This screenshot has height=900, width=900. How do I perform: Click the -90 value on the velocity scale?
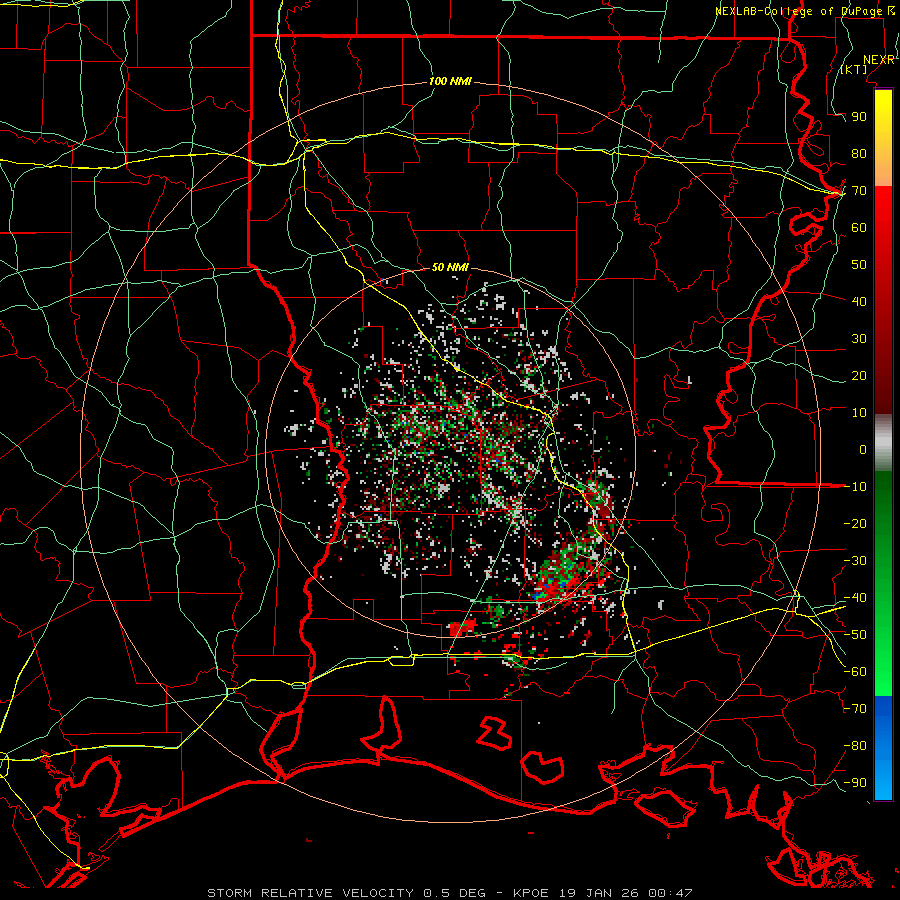point(855,783)
